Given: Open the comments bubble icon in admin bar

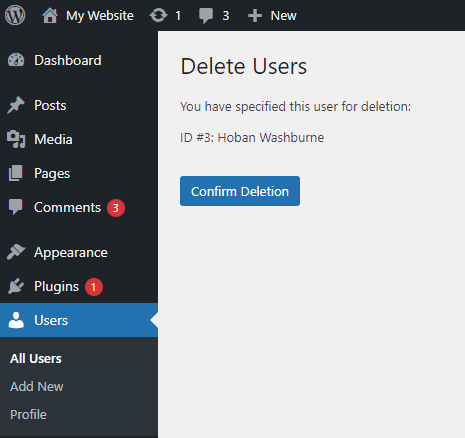Looking at the screenshot, I should pyautogui.click(x=206, y=16).
